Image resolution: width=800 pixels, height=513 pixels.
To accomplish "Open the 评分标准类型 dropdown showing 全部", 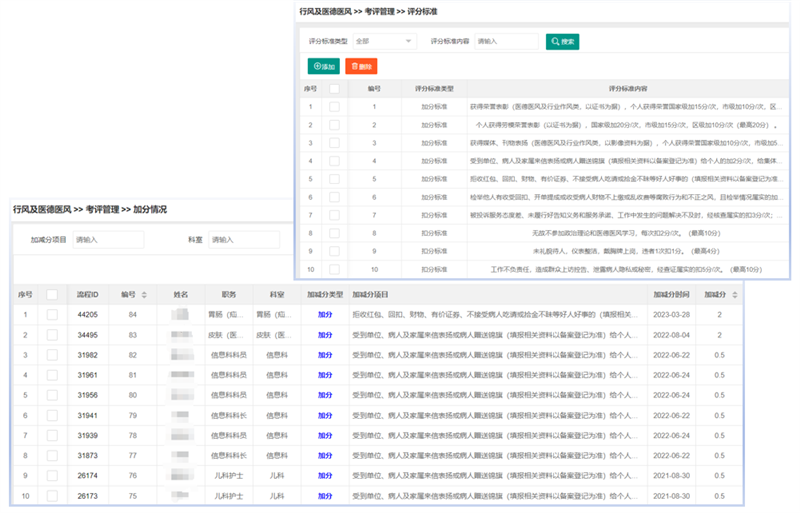I will (384, 42).
